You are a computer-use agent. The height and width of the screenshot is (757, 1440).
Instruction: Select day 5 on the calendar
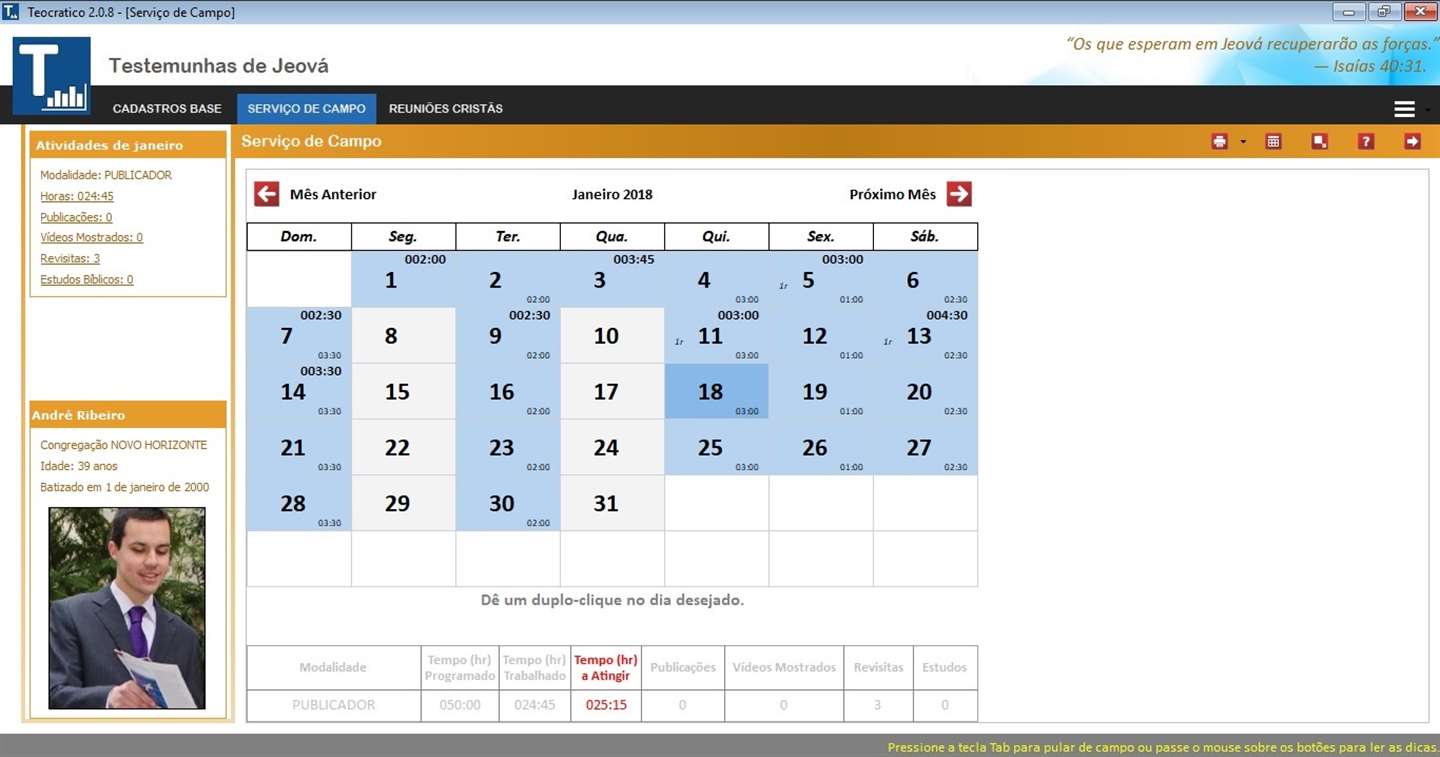click(821, 279)
